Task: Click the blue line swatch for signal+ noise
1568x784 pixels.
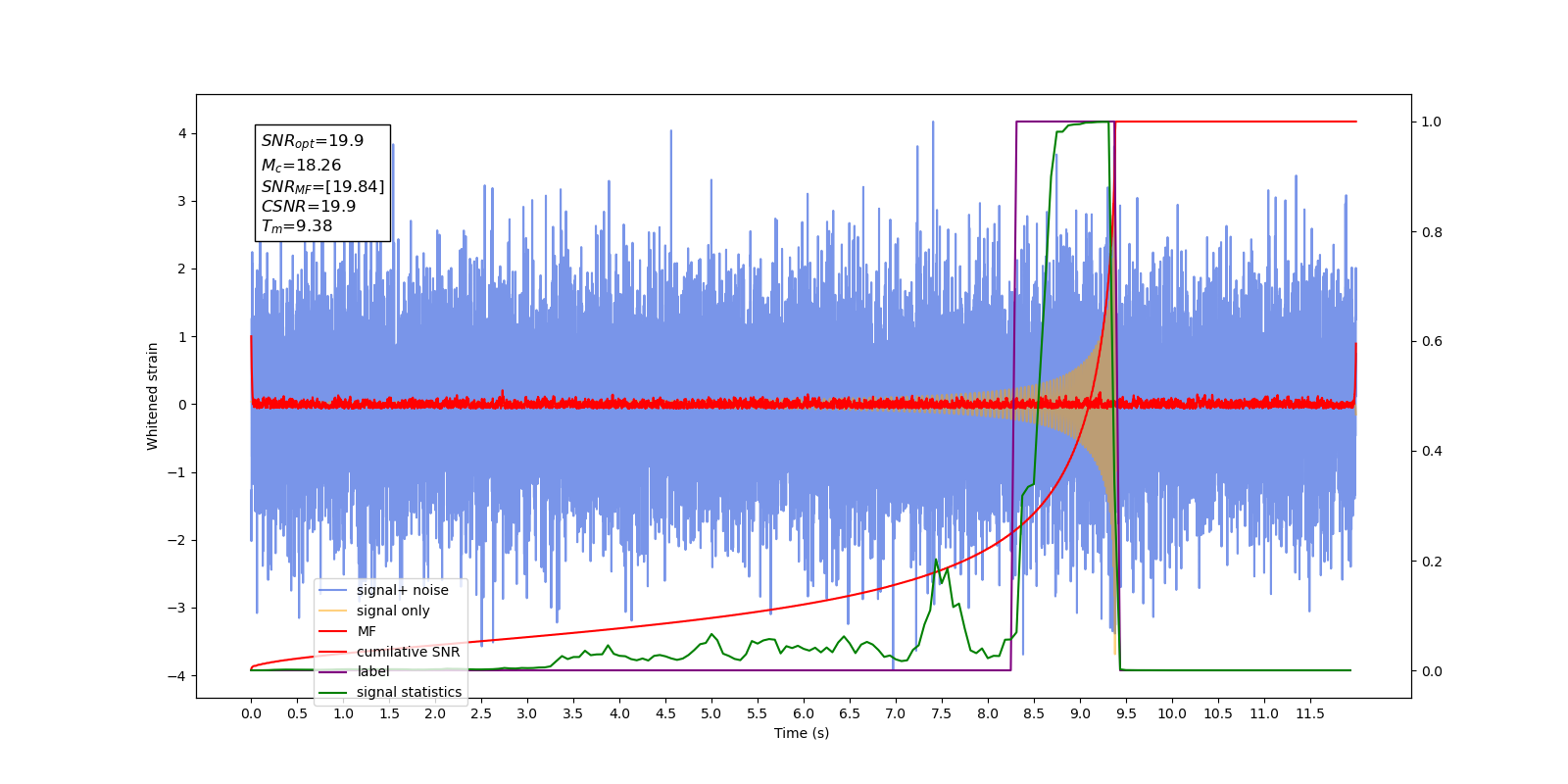Action: [x=333, y=590]
